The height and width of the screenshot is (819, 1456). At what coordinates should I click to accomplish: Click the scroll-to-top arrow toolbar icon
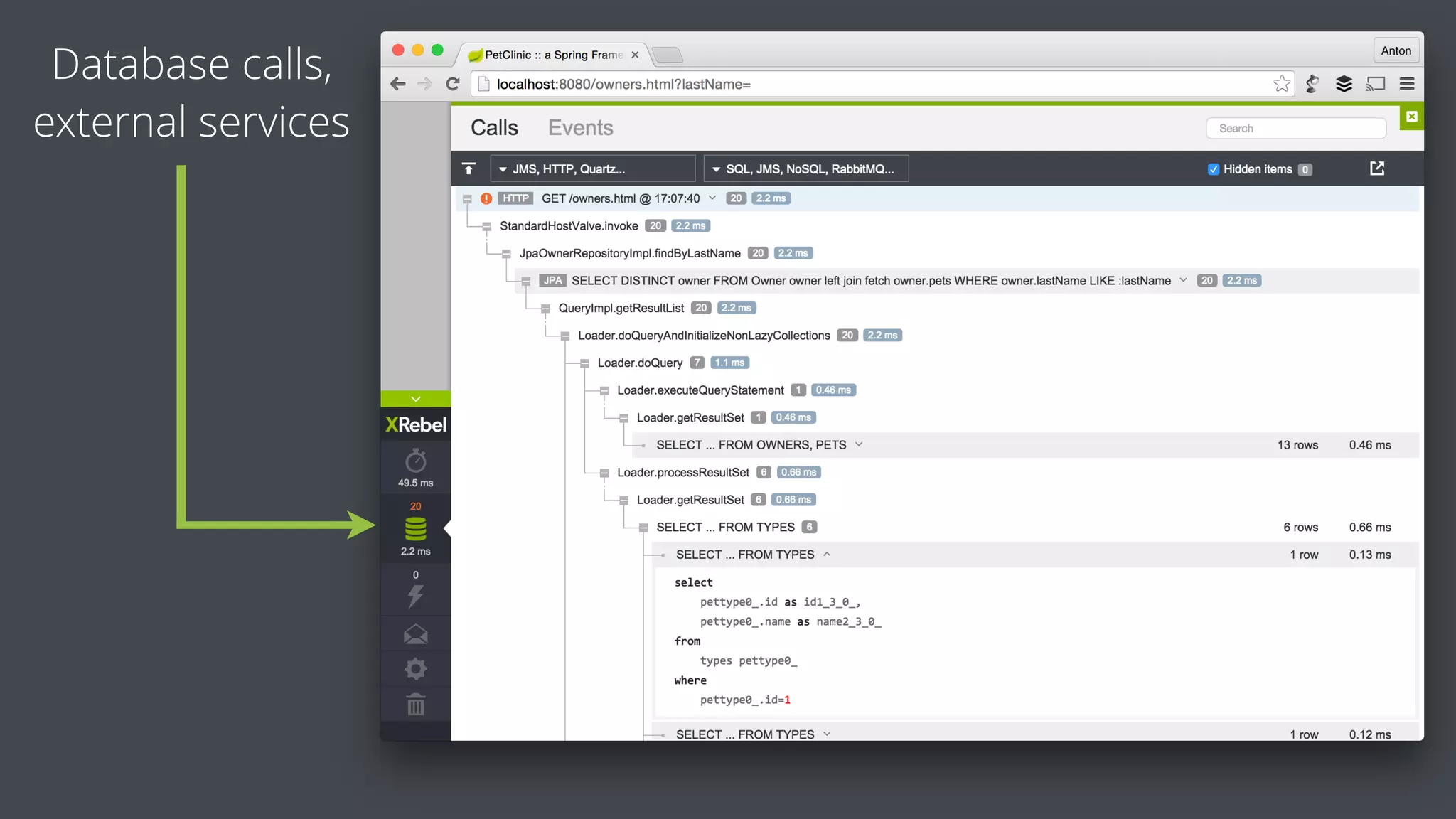tap(469, 168)
